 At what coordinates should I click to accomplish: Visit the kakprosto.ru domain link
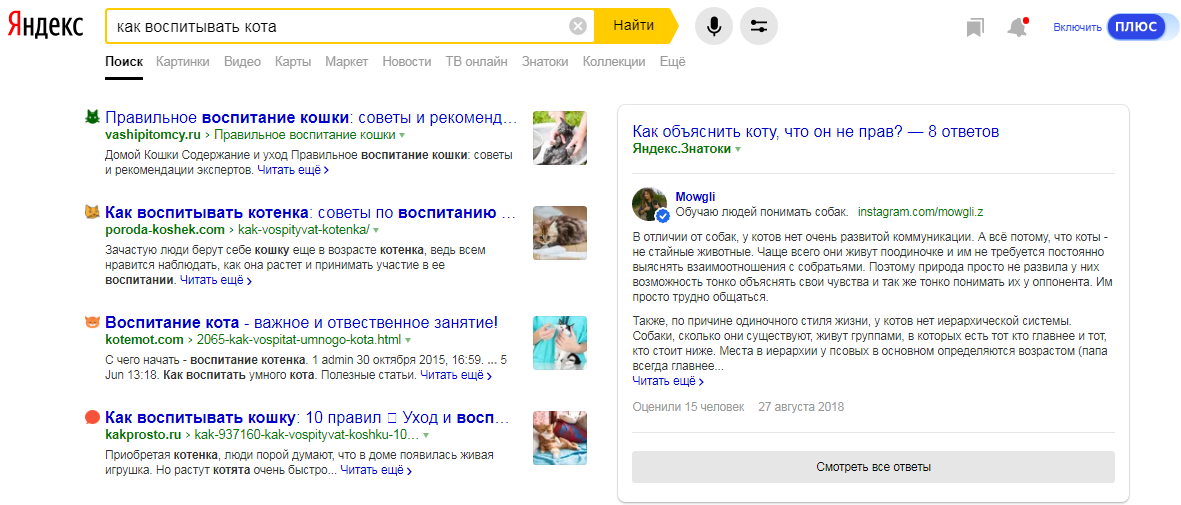(143, 435)
